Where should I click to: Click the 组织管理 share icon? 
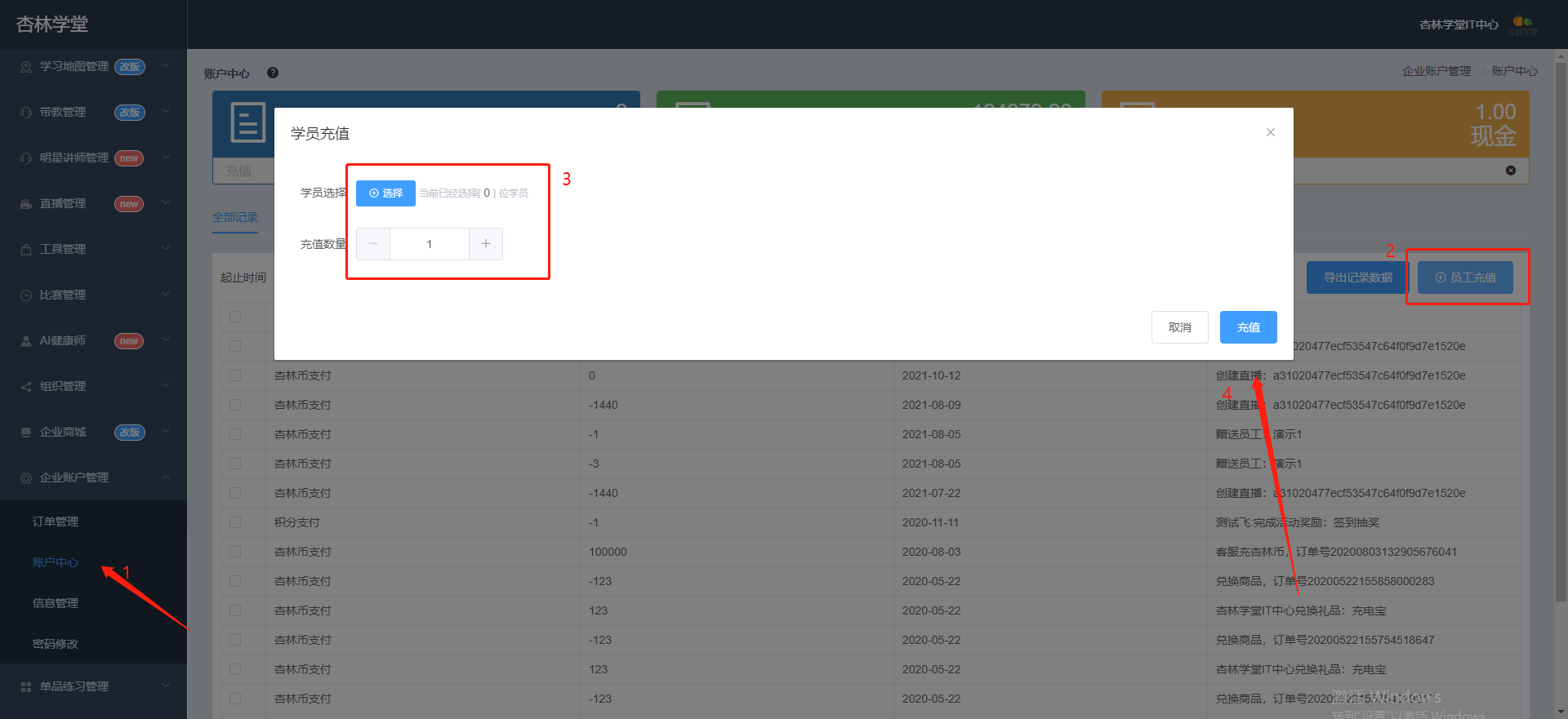[x=26, y=387]
